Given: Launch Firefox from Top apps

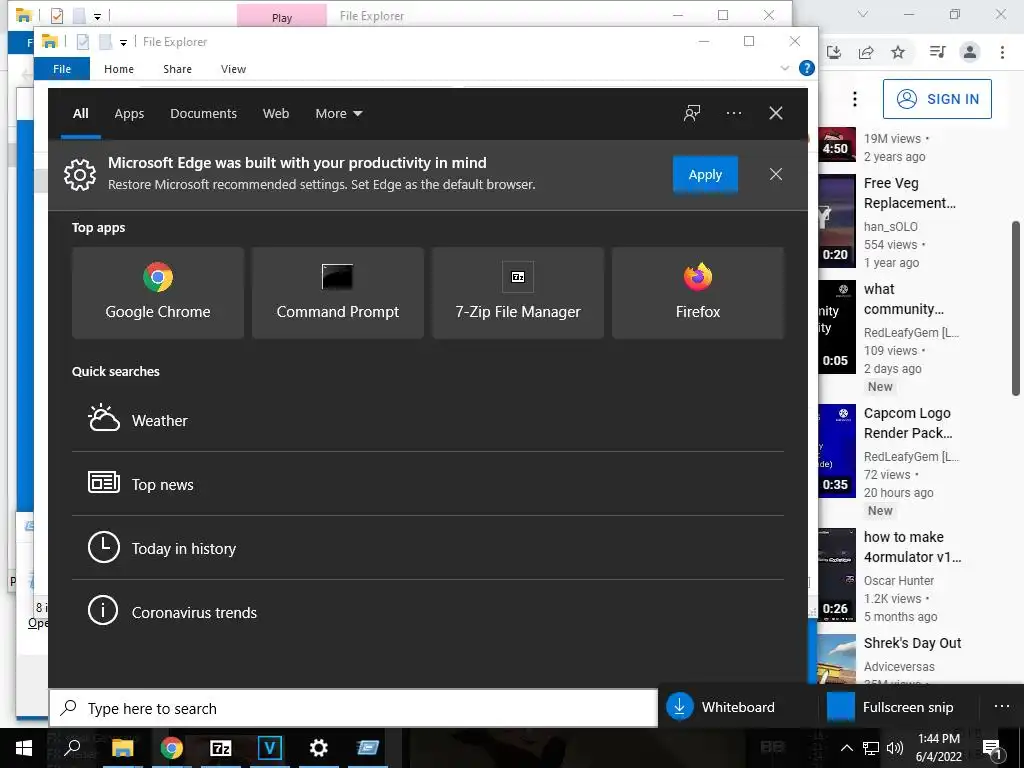Looking at the screenshot, I should click(x=697, y=293).
